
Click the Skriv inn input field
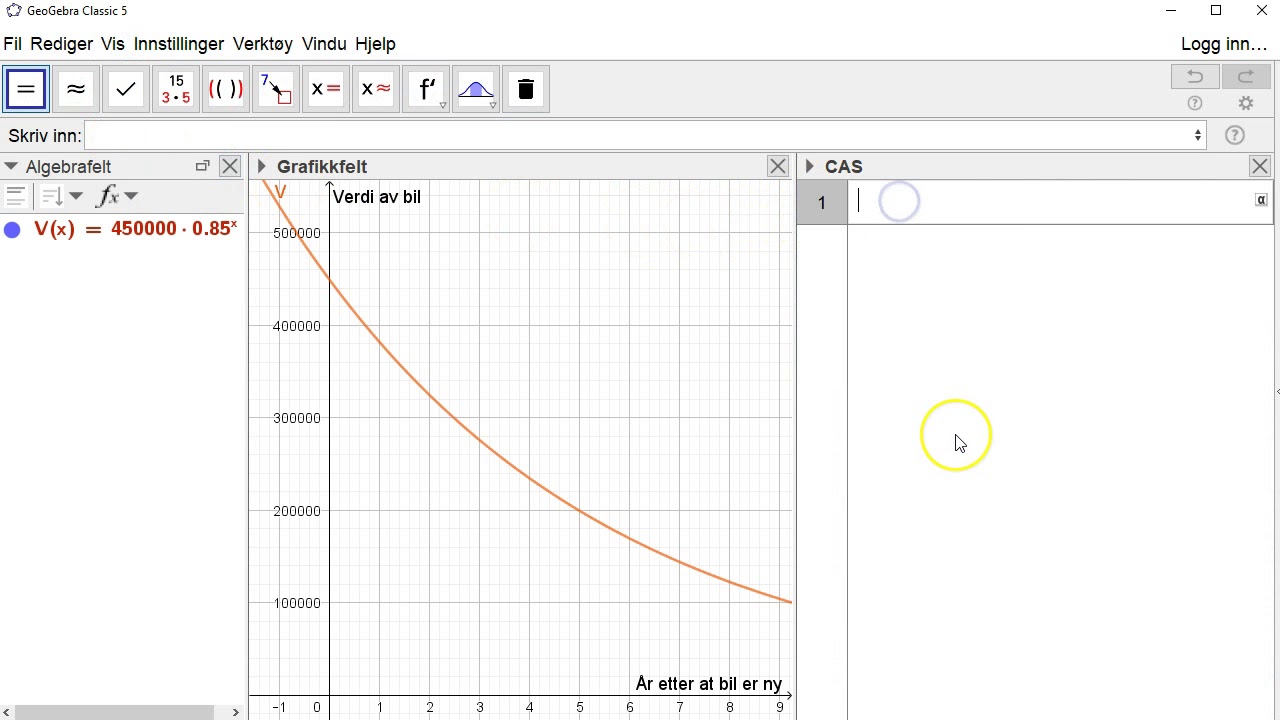(645, 135)
